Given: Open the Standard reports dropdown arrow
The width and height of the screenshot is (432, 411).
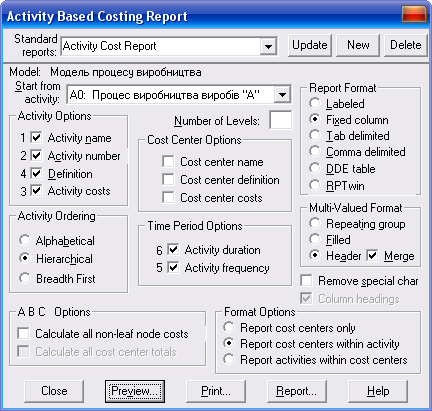Looking at the screenshot, I should [268, 46].
